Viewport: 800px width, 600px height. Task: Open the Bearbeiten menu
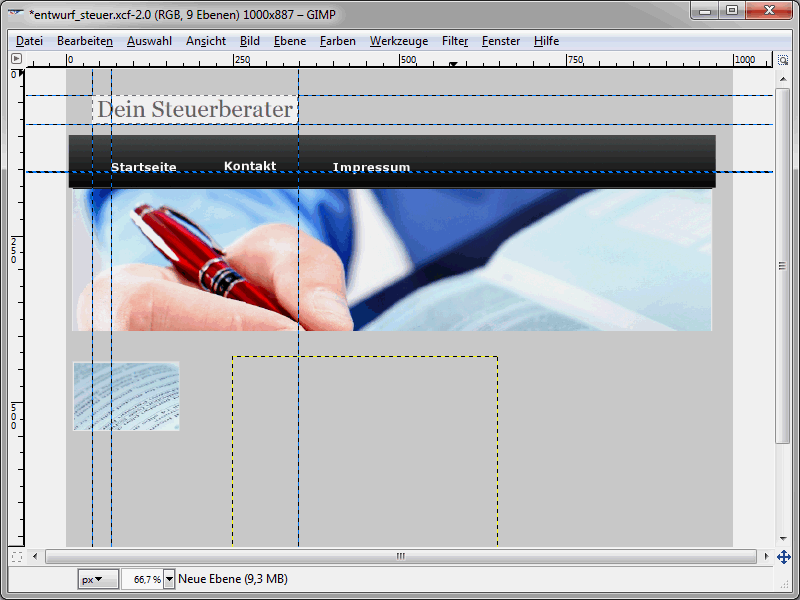click(x=85, y=41)
